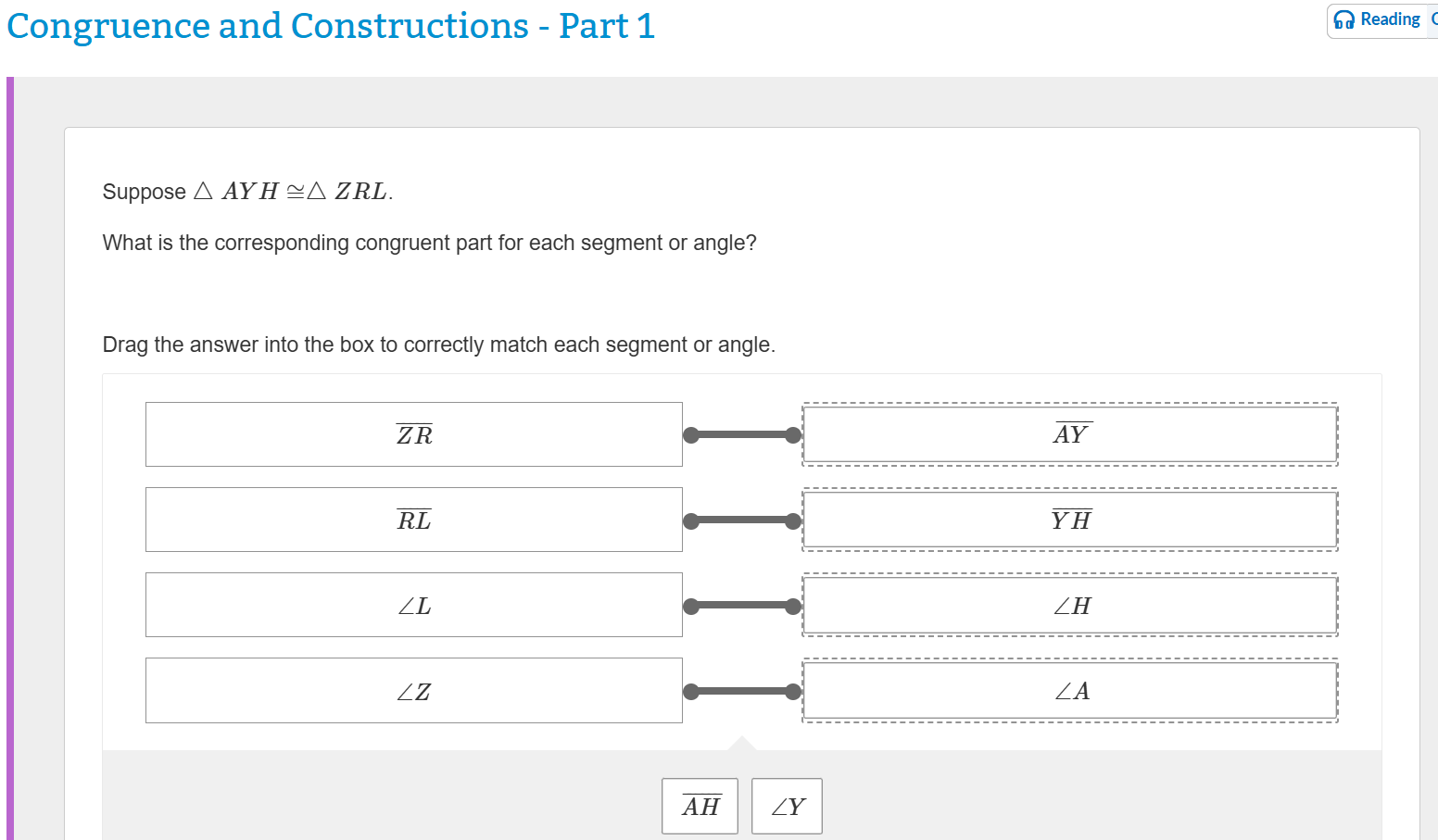1438x840 pixels.
Task: Select the AH draggable answer chip
Action: click(700, 806)
